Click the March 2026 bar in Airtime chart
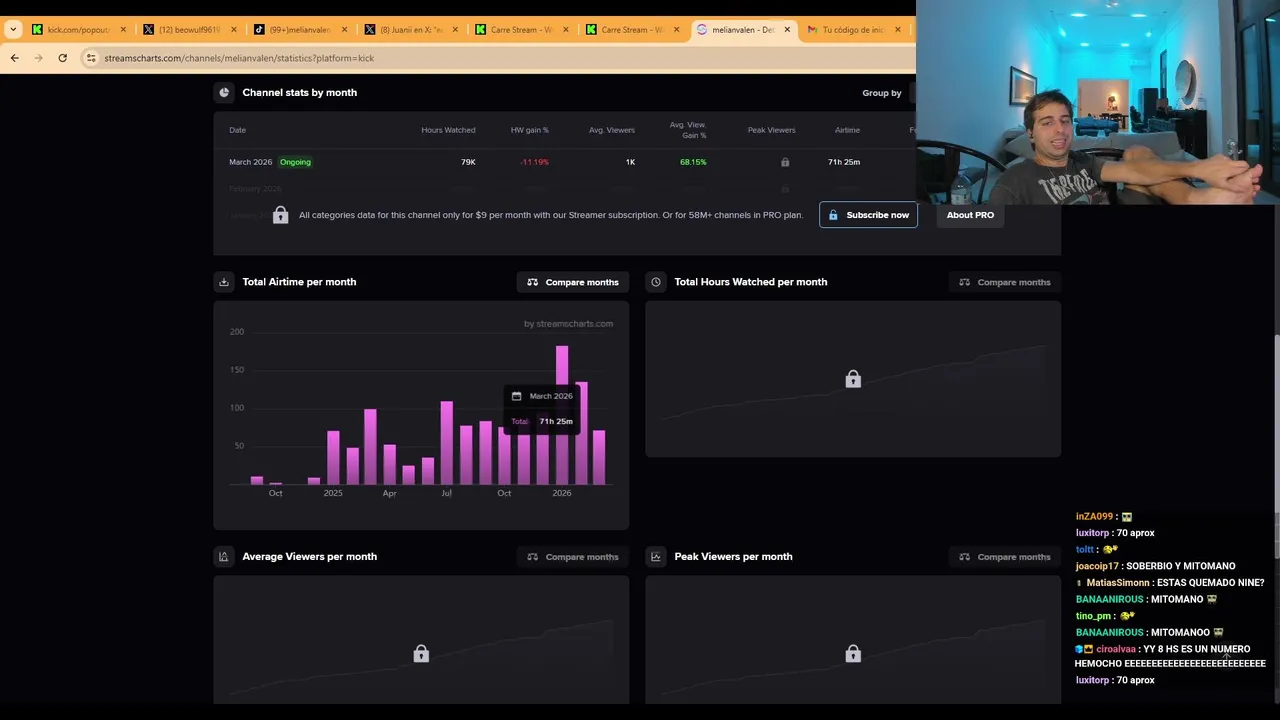Image resolution: width=1280 pixels, height=720 pixels. tap(599, 457)
